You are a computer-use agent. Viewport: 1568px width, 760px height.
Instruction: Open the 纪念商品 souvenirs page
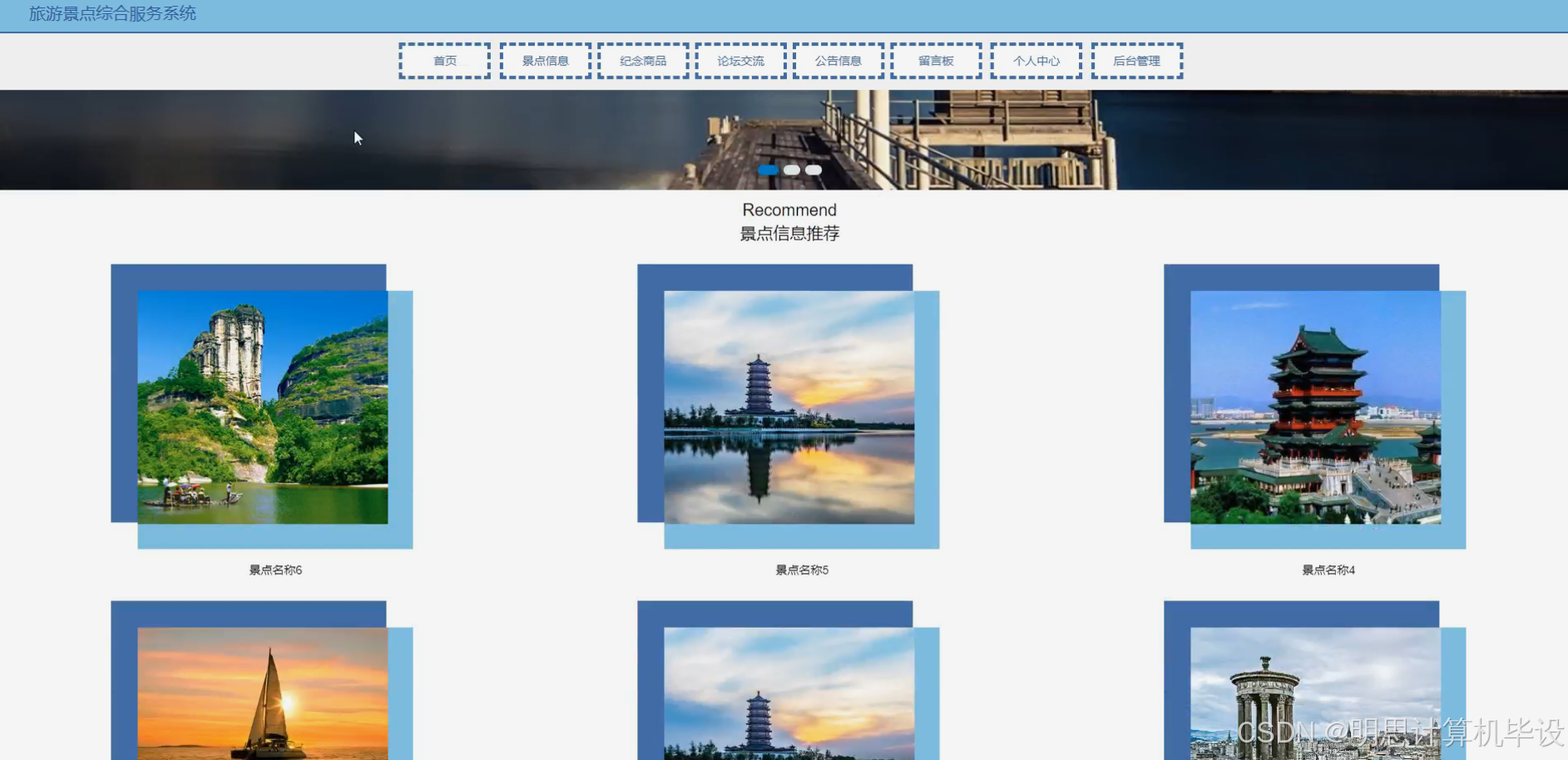point(642,60)
